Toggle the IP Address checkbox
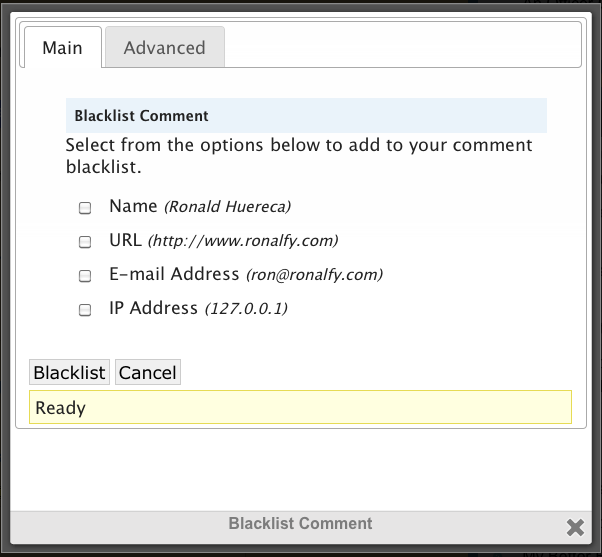The width and height of the screenshot is (602, 557). [85, 310]
